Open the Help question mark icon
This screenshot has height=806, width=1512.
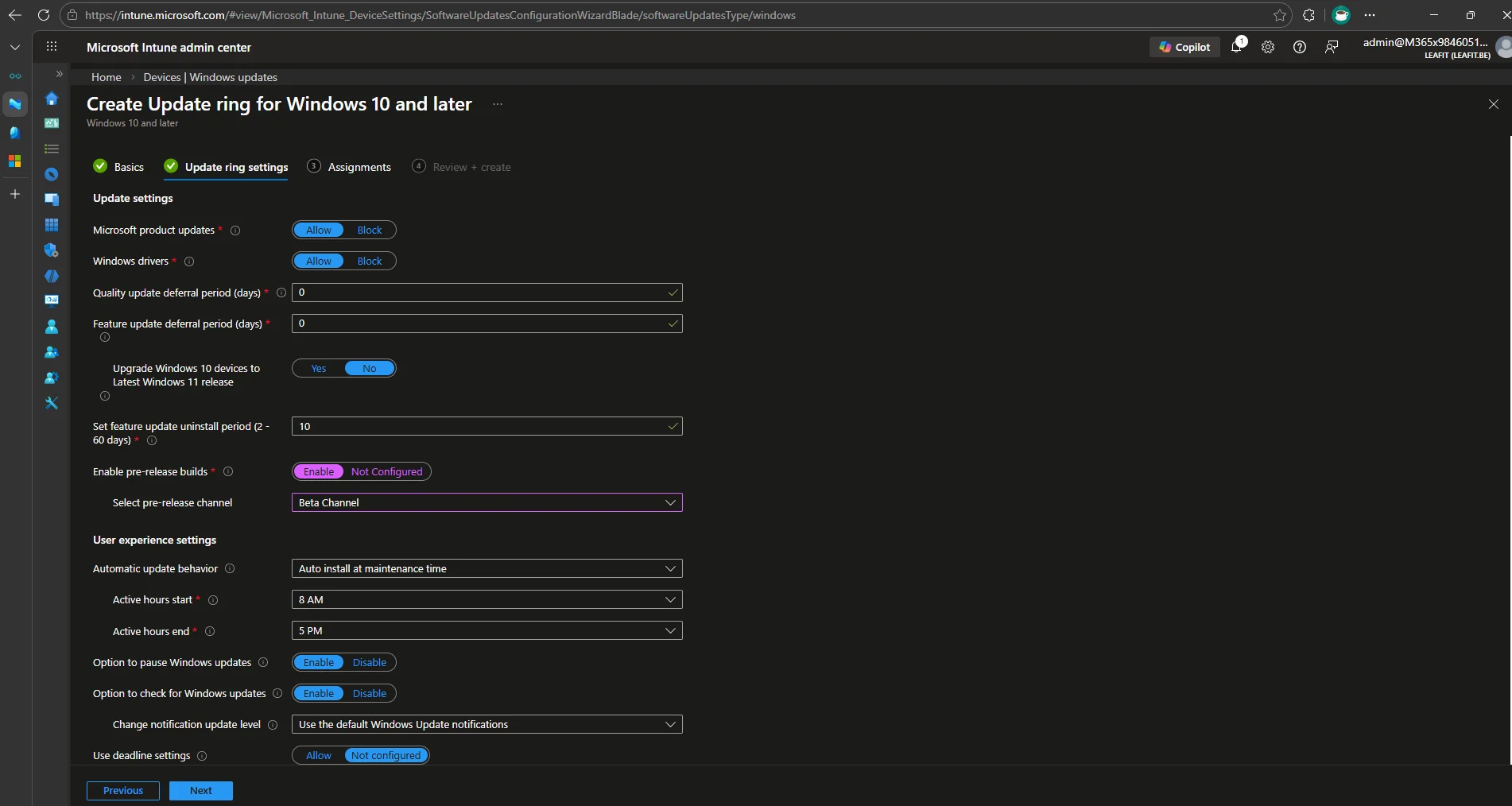coord(1300,47)
